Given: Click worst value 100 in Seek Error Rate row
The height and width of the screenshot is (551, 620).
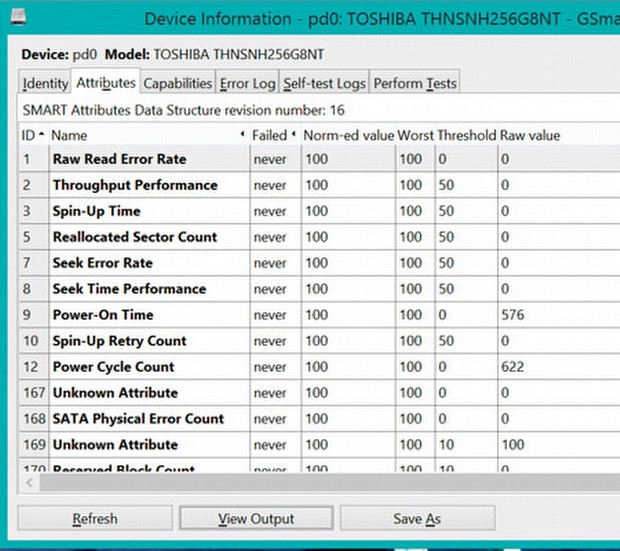Looking at the screenshot, I should (x=411, y=263).
